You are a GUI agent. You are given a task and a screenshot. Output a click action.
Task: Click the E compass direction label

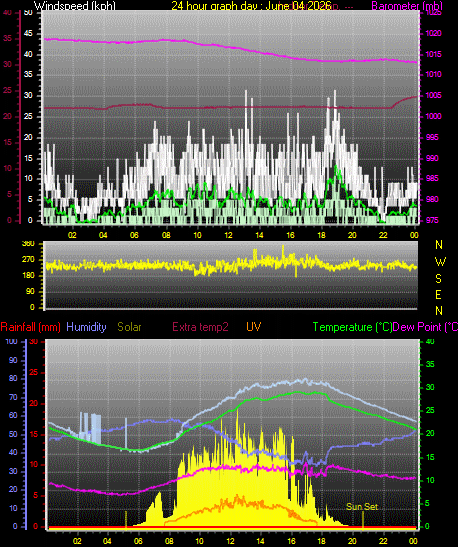(x=438, y=295)
